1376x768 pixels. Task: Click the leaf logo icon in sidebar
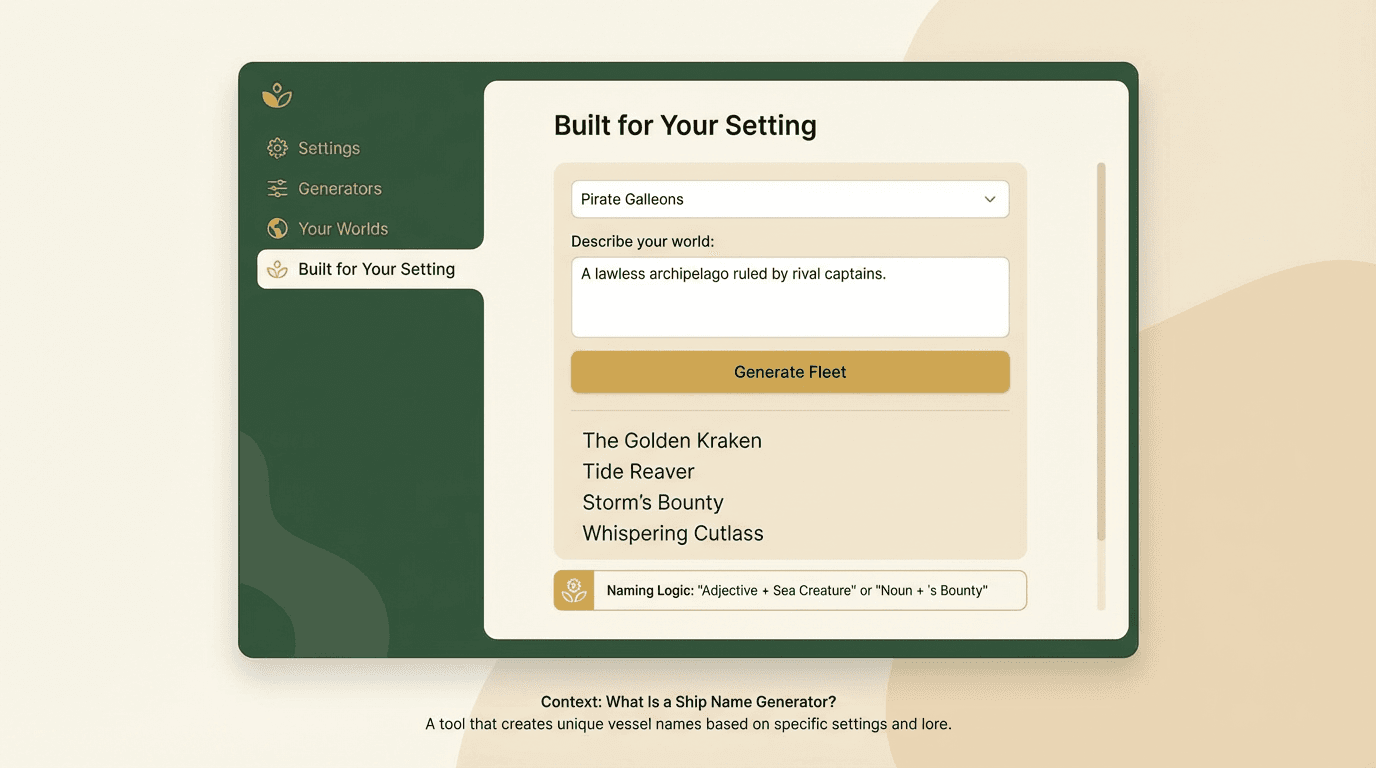pyautogui.click(x=277, y=96)
